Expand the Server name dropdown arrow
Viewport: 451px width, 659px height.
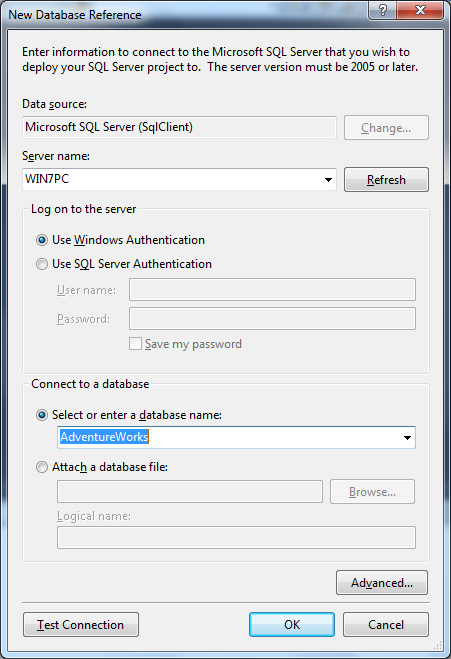[328, 180]
